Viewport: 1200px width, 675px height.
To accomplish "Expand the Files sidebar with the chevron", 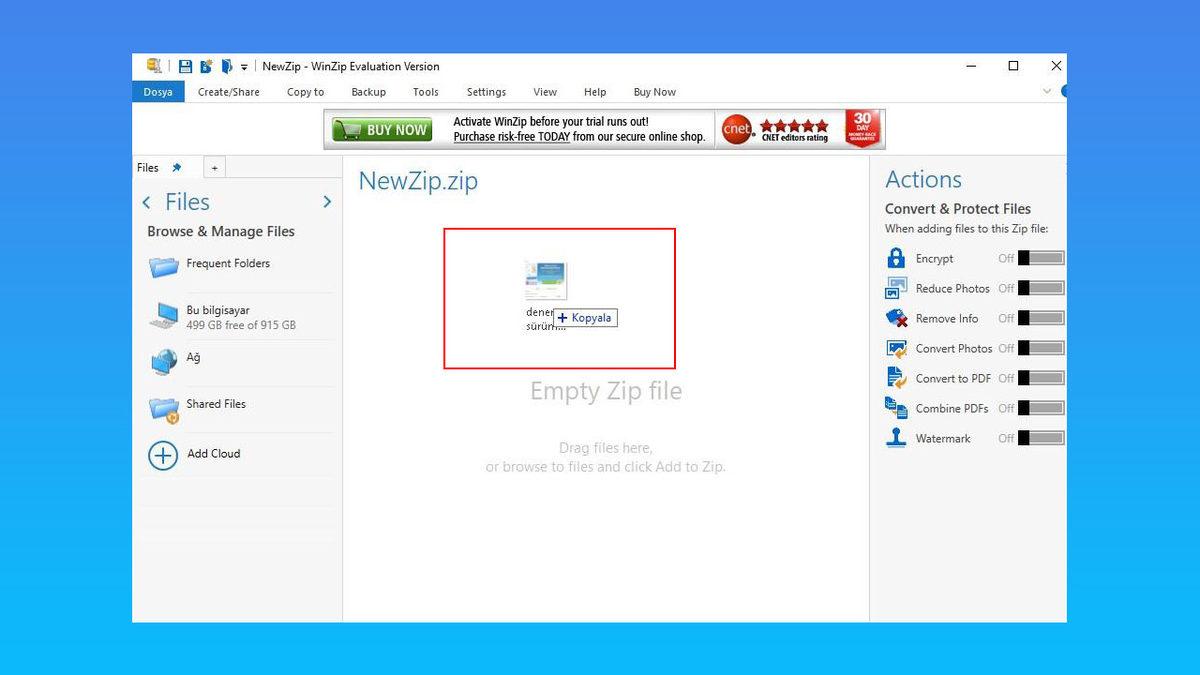I will (327, 201).
